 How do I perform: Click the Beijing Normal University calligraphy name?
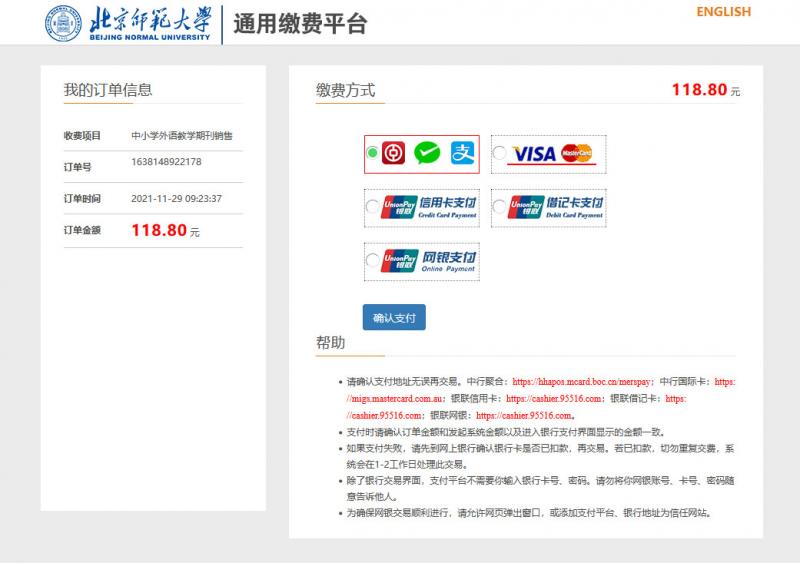(150, 20)
